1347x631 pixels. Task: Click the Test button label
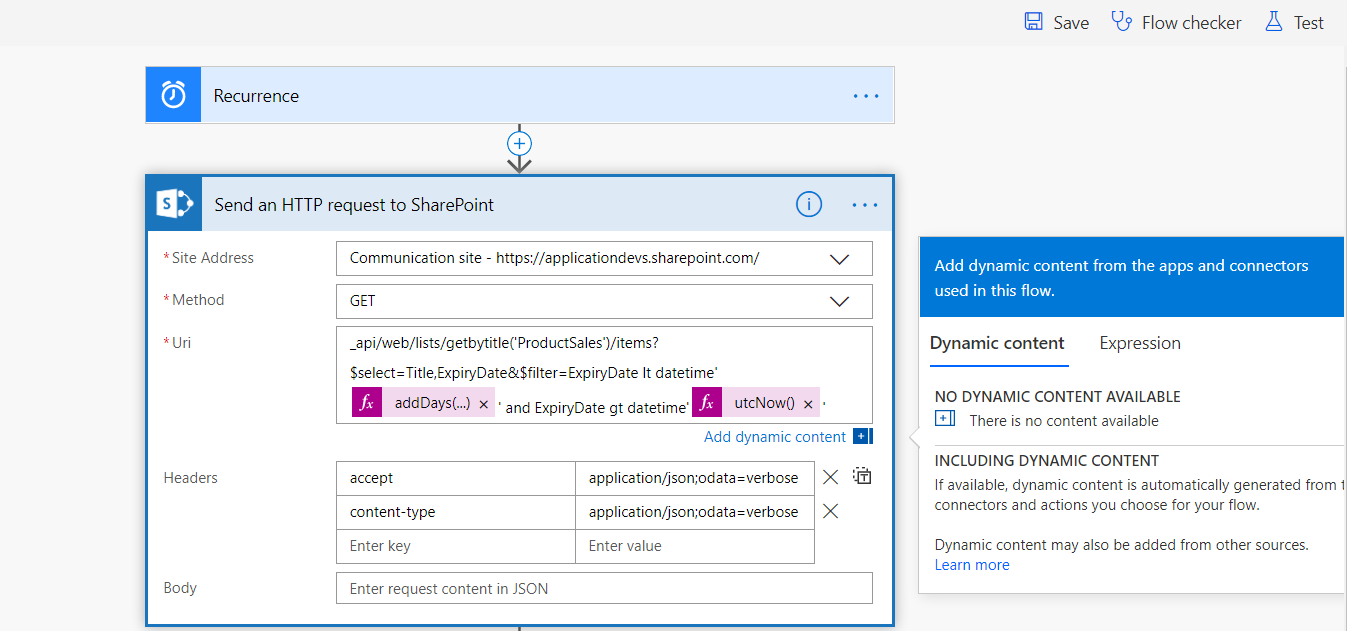[1309, 23]
